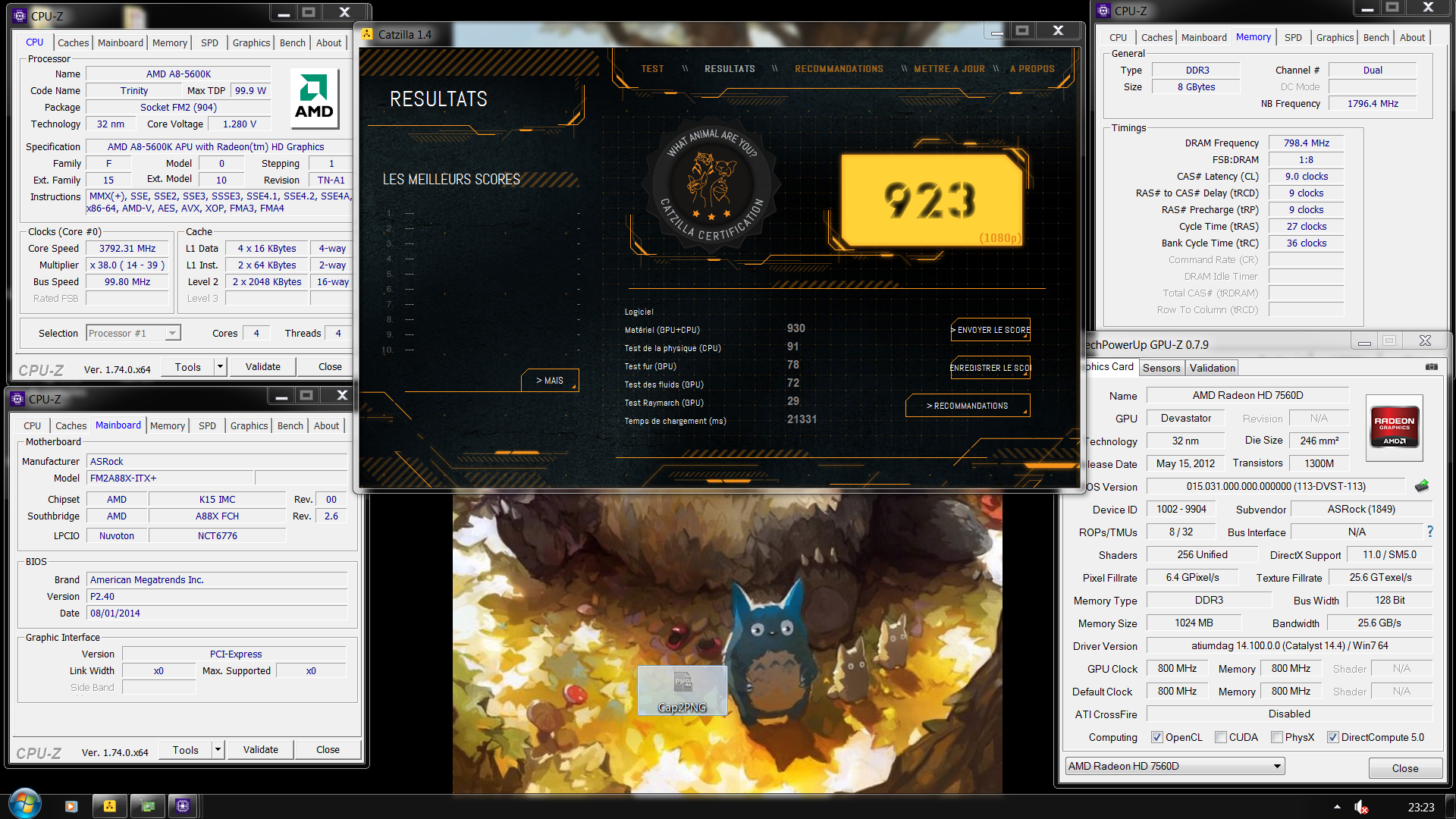This screenshot has width=1456, height=819.
Task: Click the Driver Version field in GPU-Z
Action: pyautogui.click(x=1289, y=645)
